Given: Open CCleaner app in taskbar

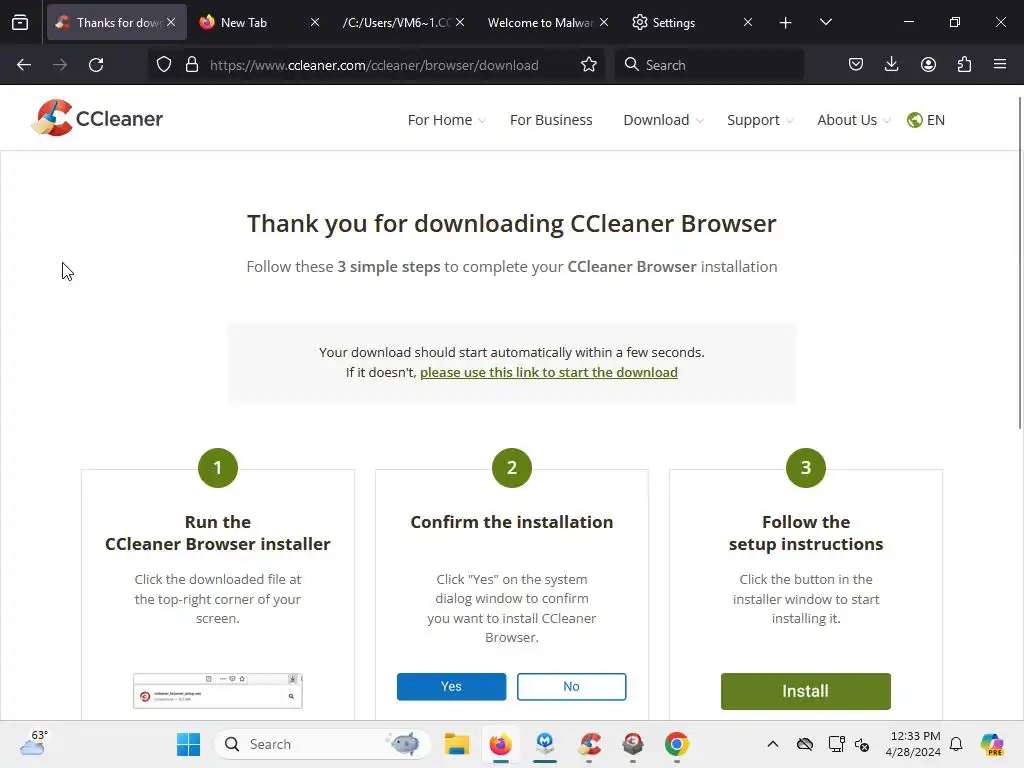Looking at the screenshot, I should pos(589,744).
